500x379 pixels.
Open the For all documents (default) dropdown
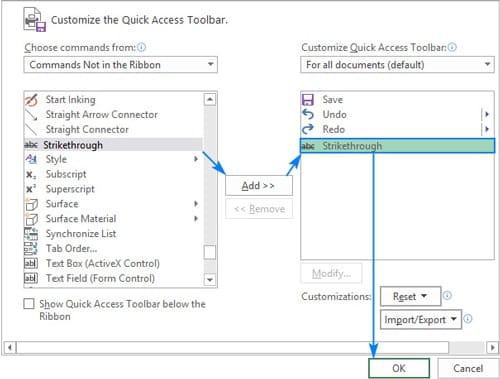tap(397, 65)
